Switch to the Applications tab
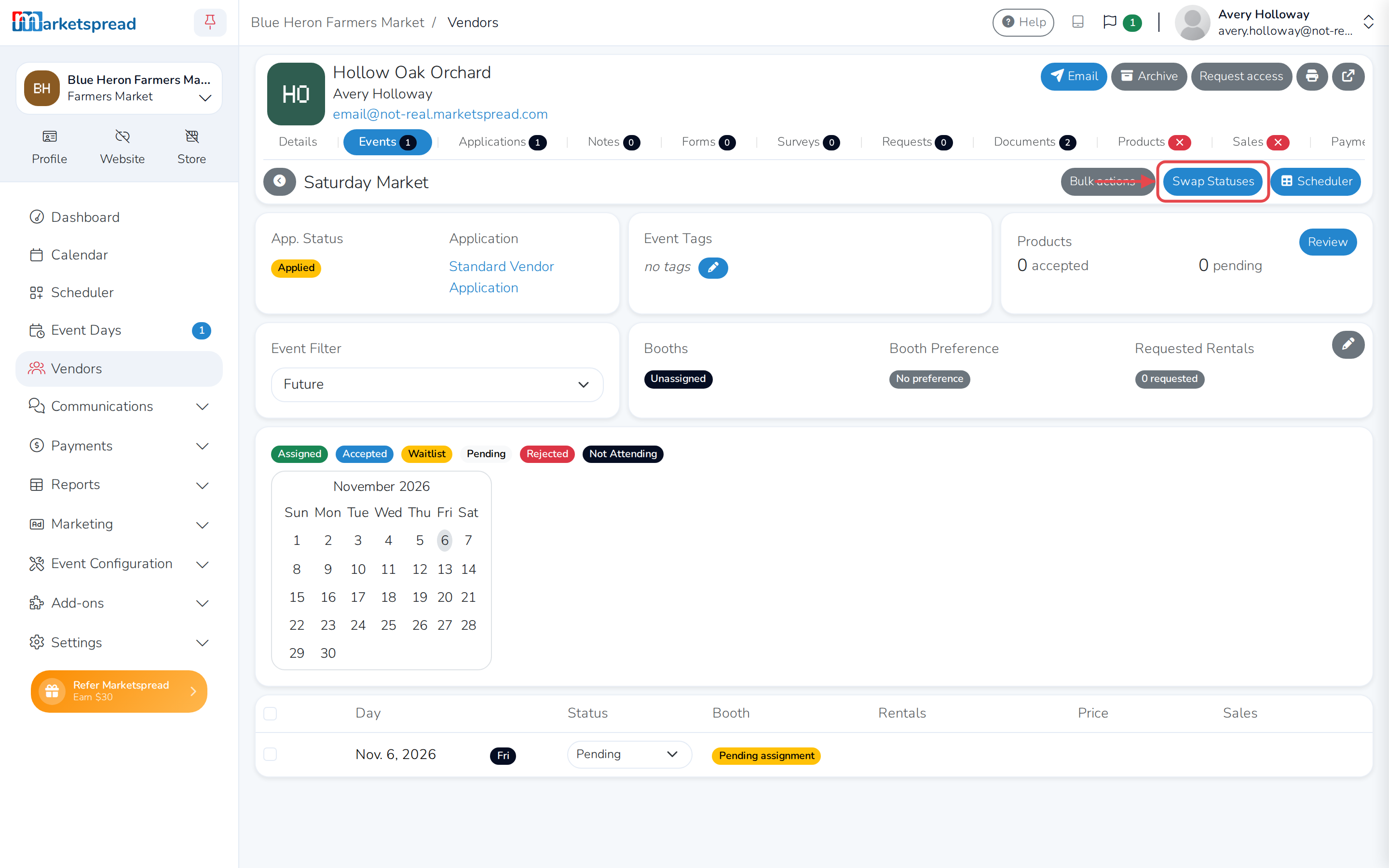The image size is (1389, 868). (502, 142)
